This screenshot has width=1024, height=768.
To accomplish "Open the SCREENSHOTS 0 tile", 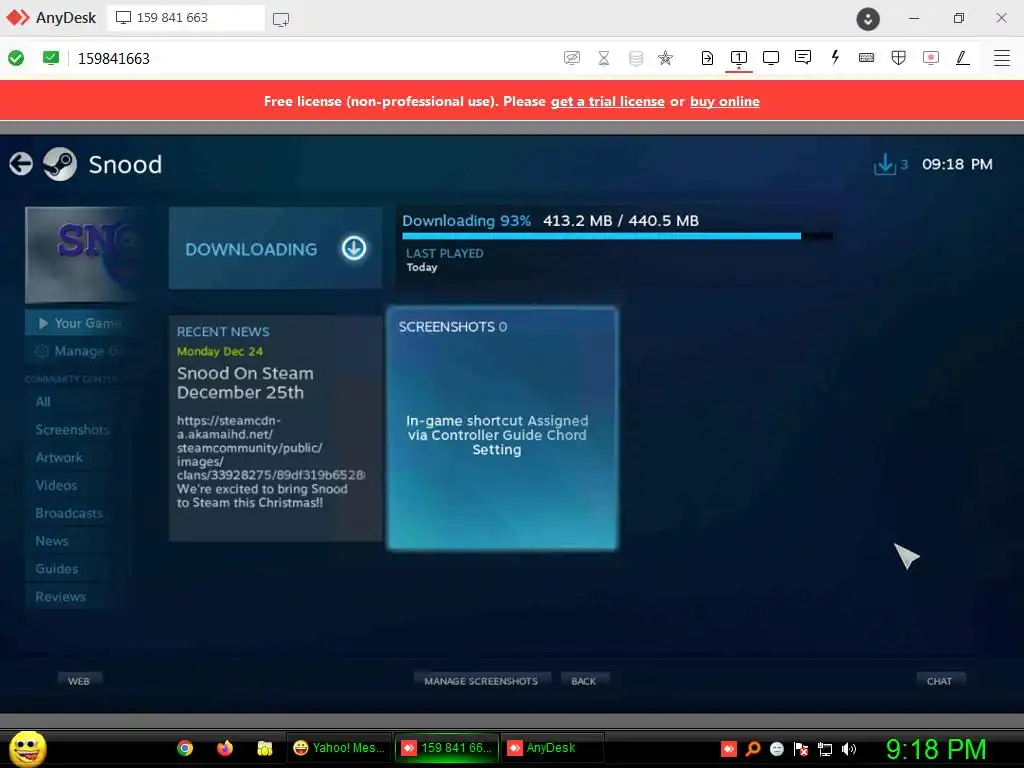I will (x=502, y=428).
